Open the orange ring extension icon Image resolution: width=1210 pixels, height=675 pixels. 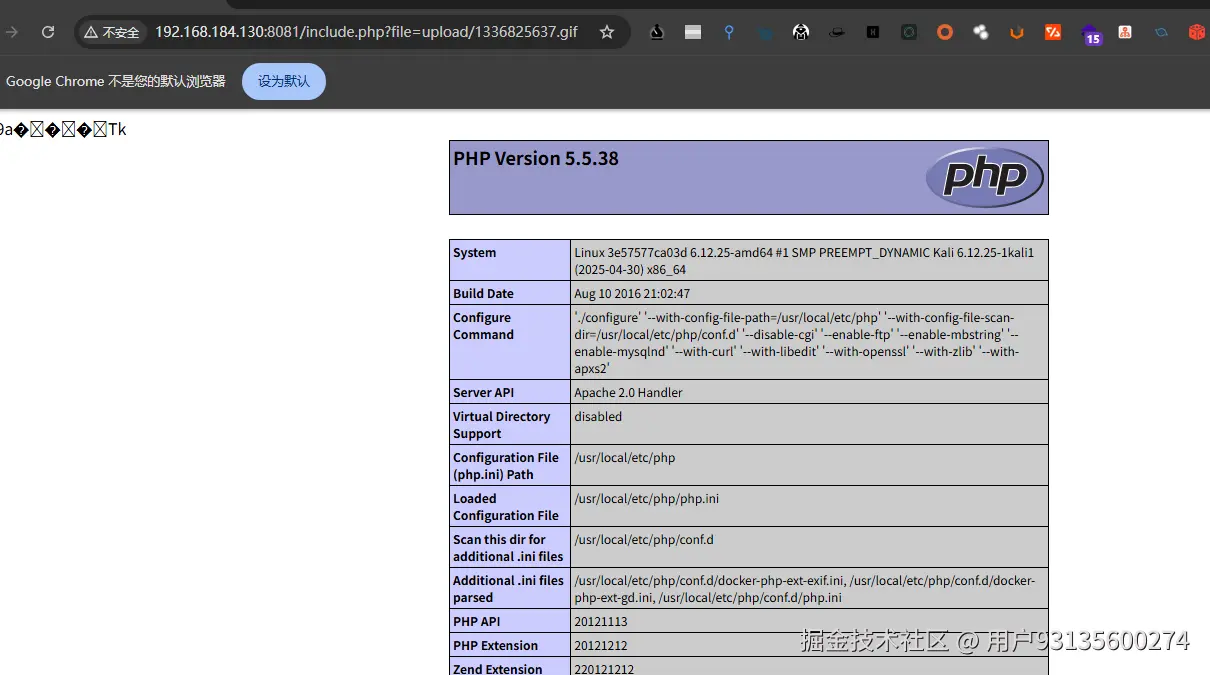pyautogui.click(x=945, y=32)
